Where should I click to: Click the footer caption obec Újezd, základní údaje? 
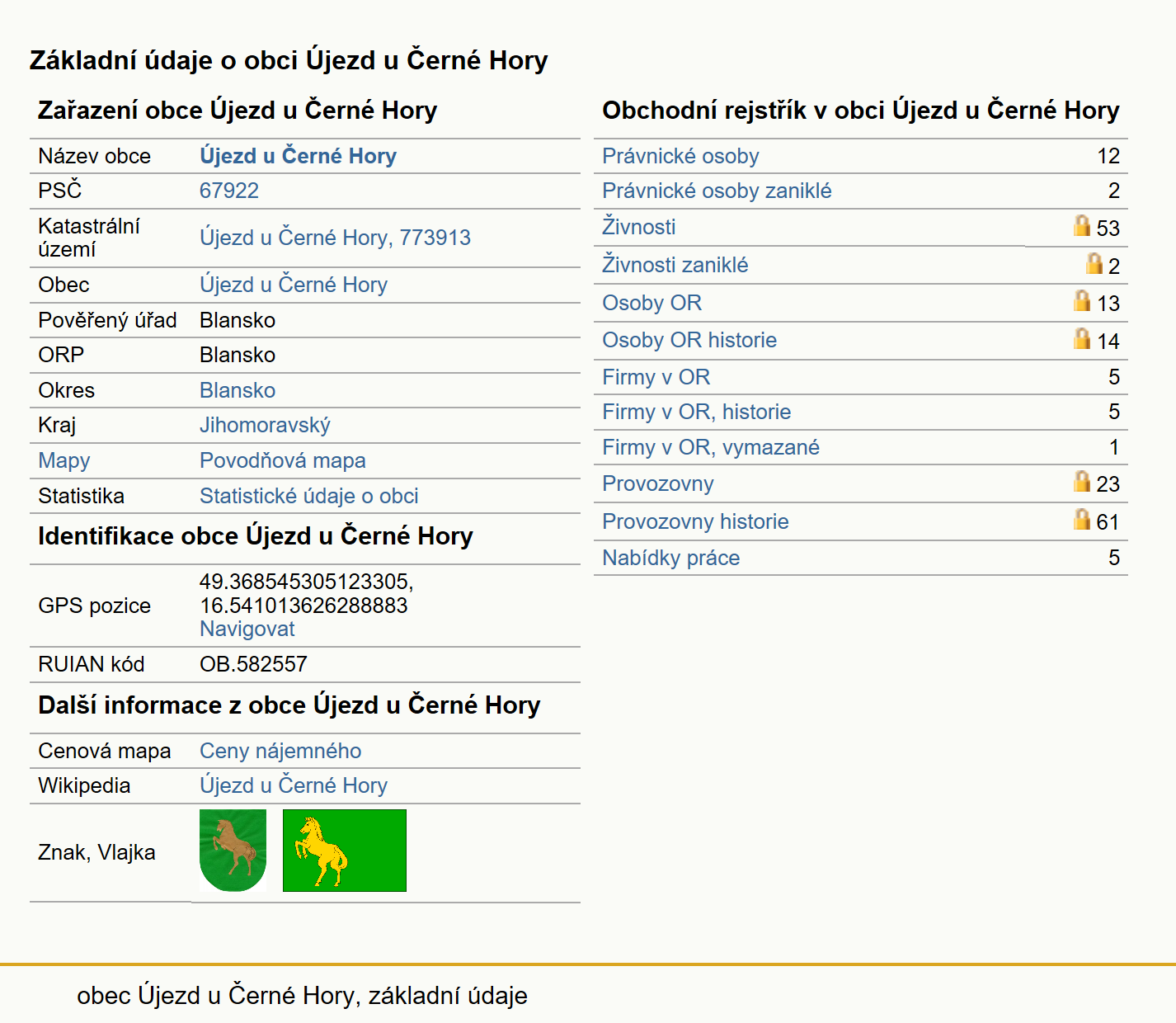302,996
